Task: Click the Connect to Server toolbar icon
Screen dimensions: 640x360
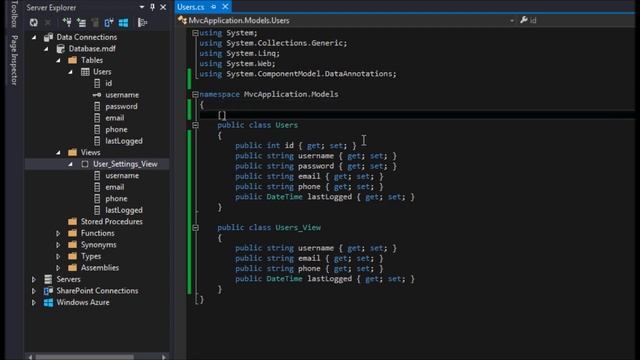Action: coord(81,23)
